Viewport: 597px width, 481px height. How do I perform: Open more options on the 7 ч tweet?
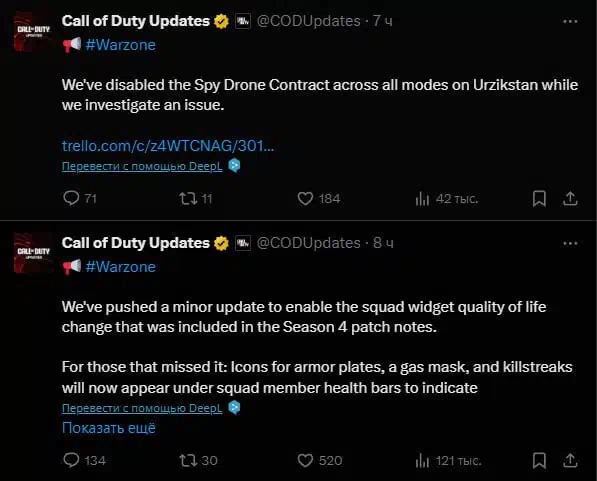click(570, 21)
